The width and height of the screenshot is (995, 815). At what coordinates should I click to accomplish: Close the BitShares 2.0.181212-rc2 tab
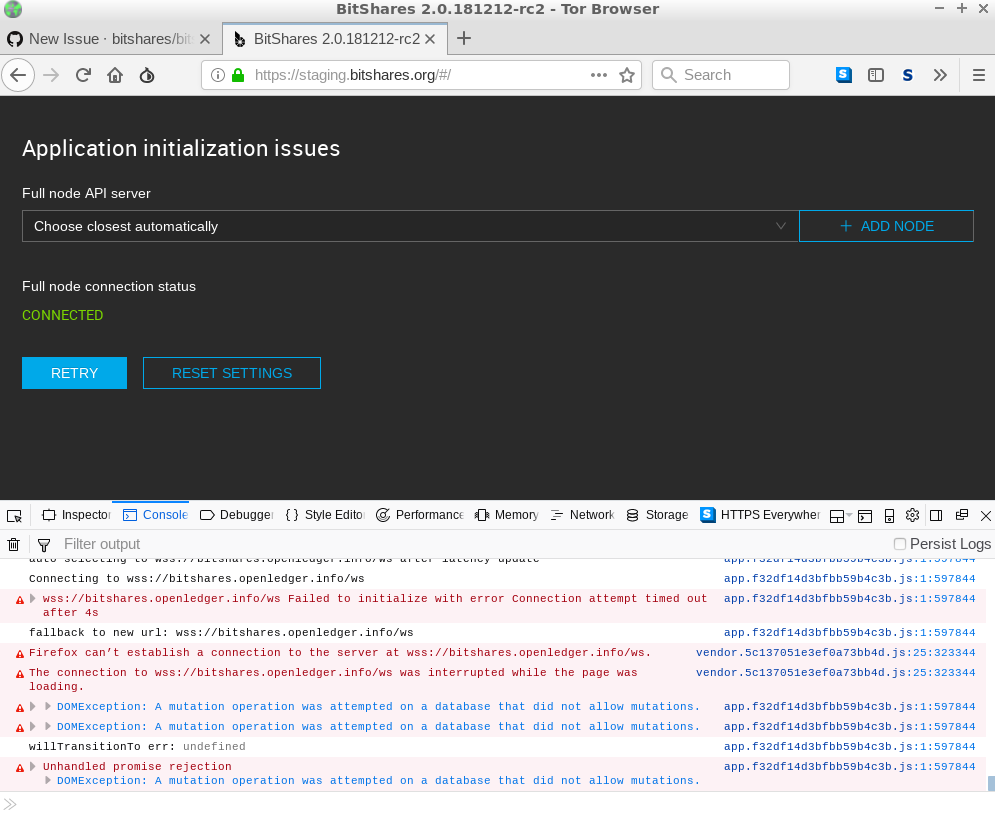pos(430,39)
